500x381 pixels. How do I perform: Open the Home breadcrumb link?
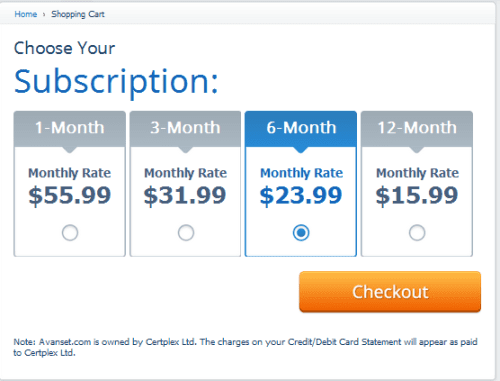(x=25, y=14)
